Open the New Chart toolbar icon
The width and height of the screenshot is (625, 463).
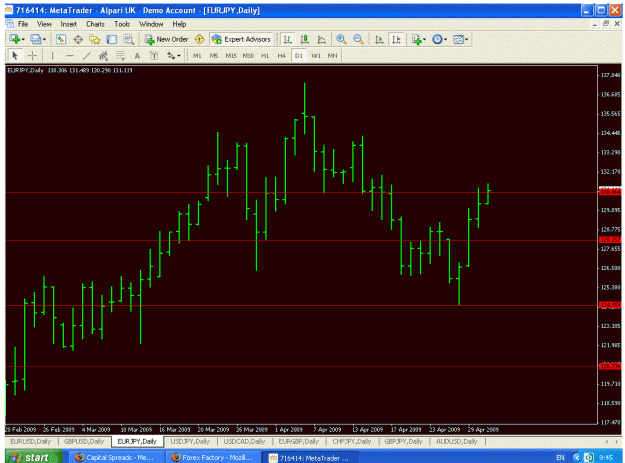15,39
